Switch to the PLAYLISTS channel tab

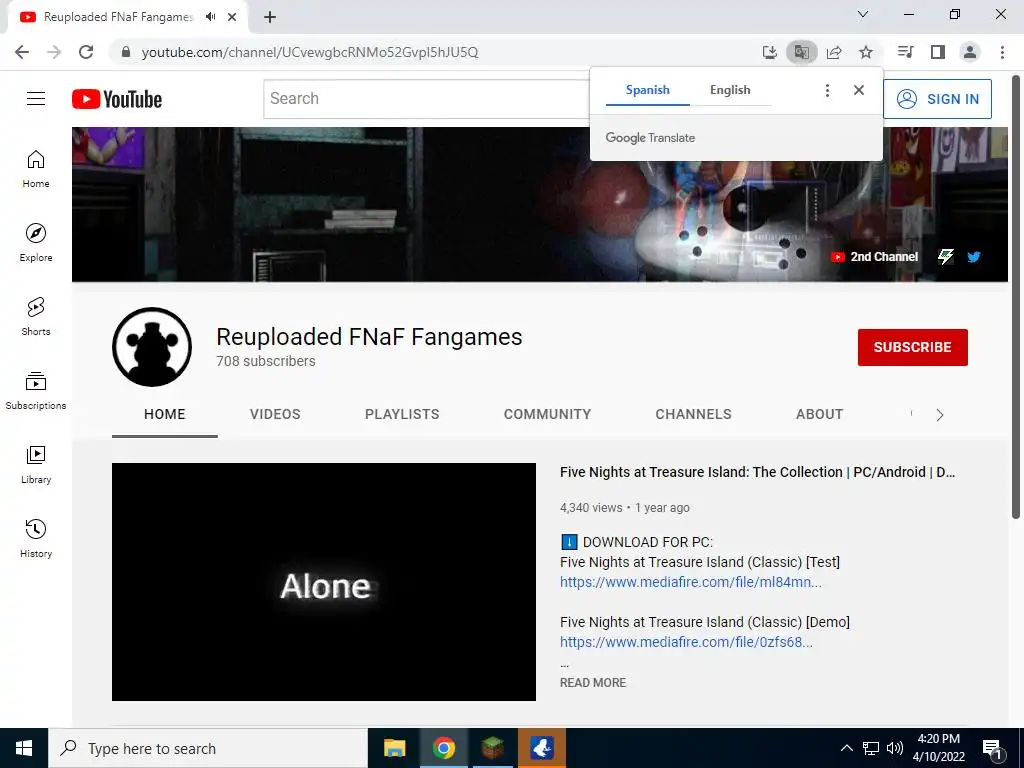(x=402, y=415)
